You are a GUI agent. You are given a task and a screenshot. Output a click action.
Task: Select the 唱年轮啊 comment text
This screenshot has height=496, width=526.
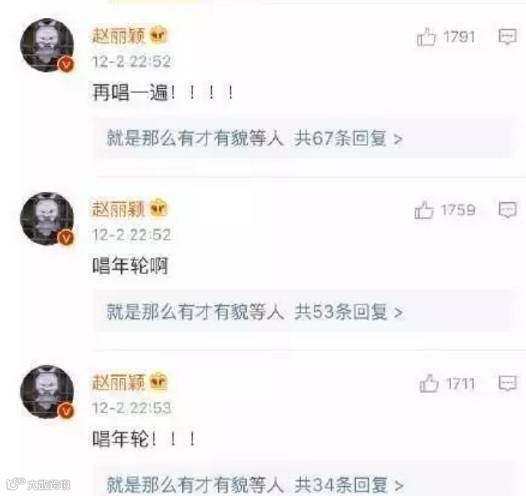[x=130, y=266]
